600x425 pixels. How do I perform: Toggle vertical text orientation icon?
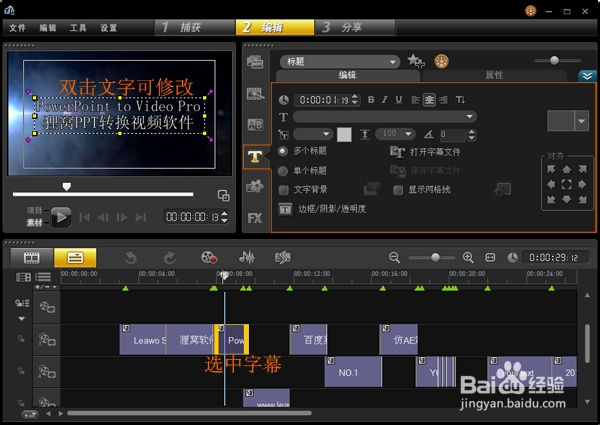(460, 100)
